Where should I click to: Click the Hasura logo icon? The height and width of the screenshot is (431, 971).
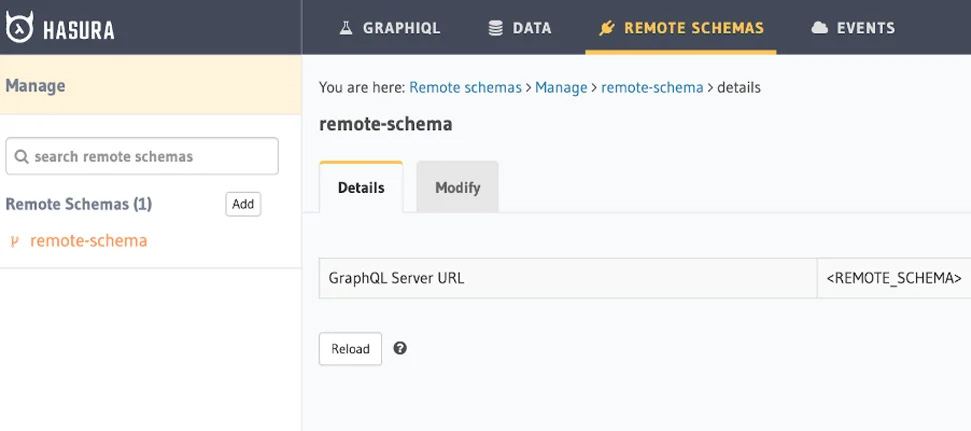(19, 27)
